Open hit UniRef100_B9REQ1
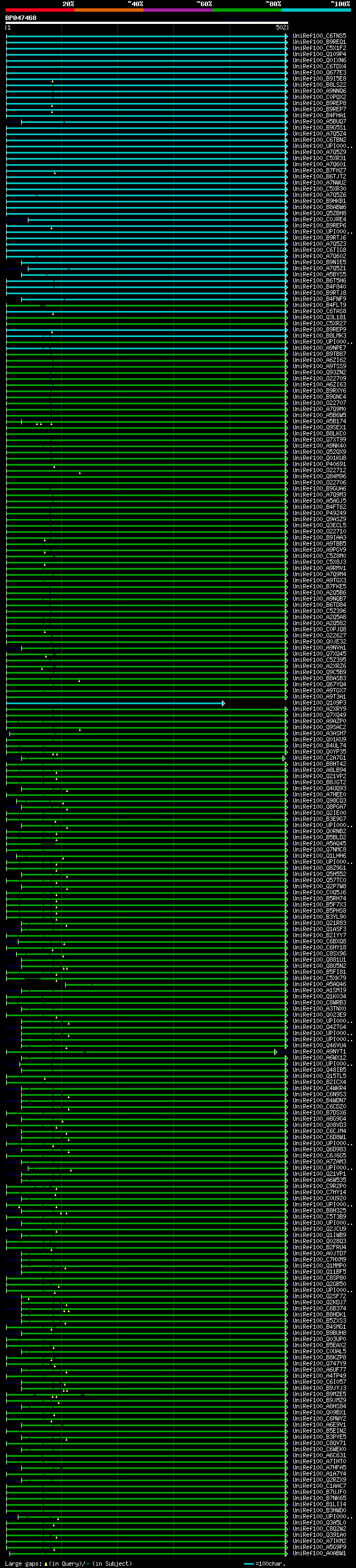Viewport: 356px width, 1568px height. 319,43
